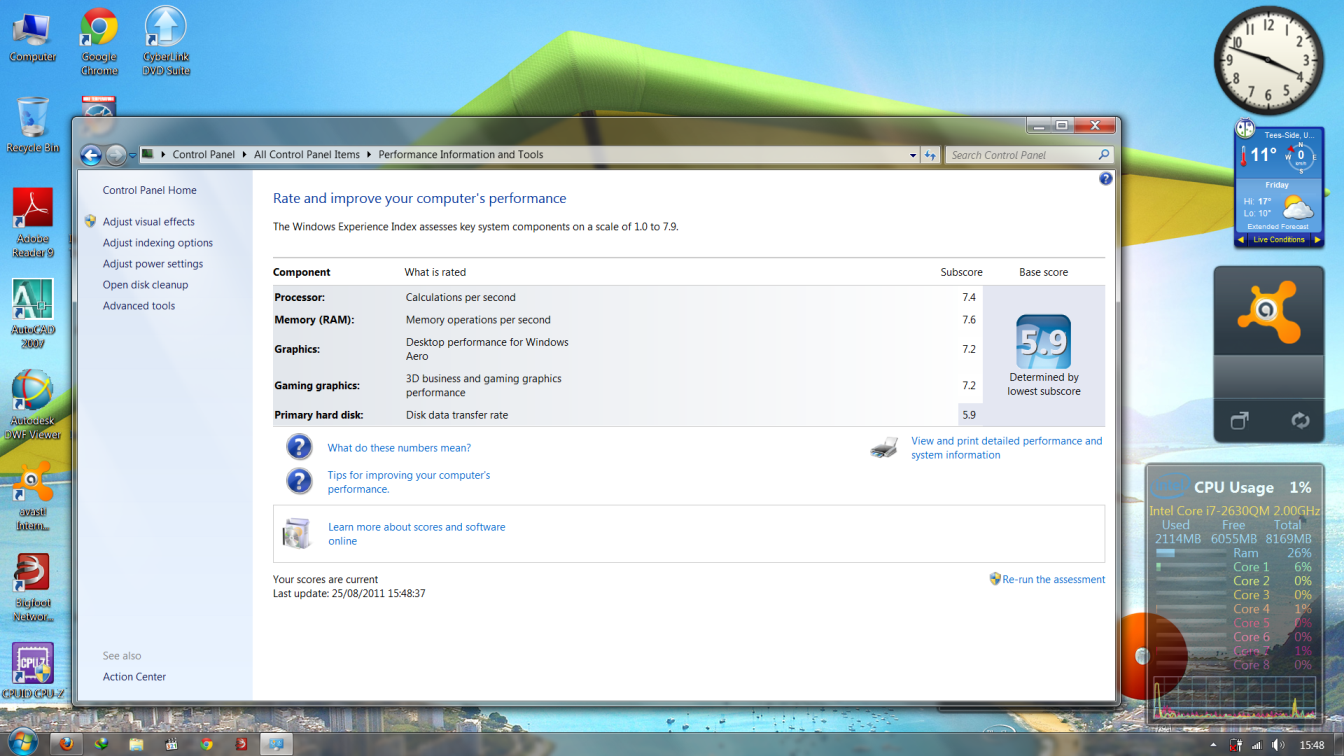Screen dimensions: 1344x756
Task: Expand the address bar history dropdown
Action: [913, 155]
